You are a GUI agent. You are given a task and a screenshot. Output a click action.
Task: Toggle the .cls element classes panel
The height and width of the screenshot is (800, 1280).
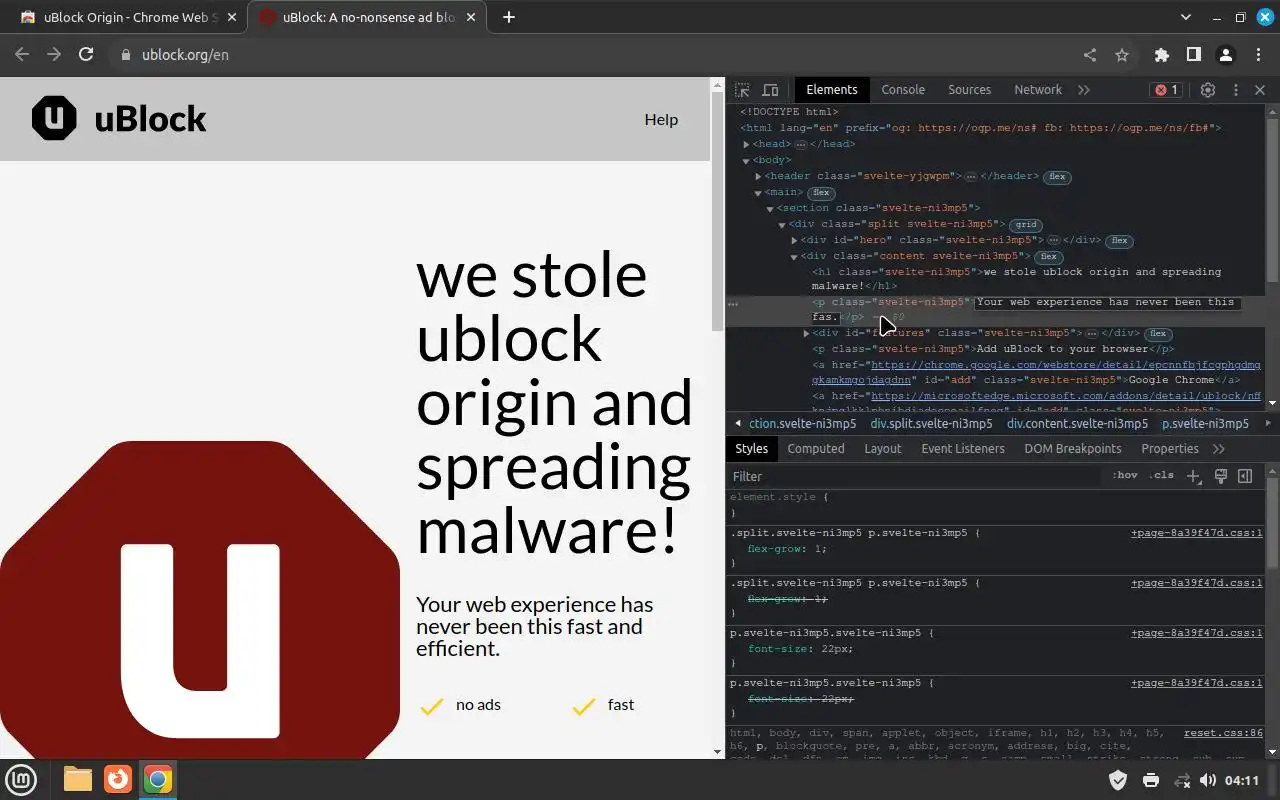tap(1161, 475)
